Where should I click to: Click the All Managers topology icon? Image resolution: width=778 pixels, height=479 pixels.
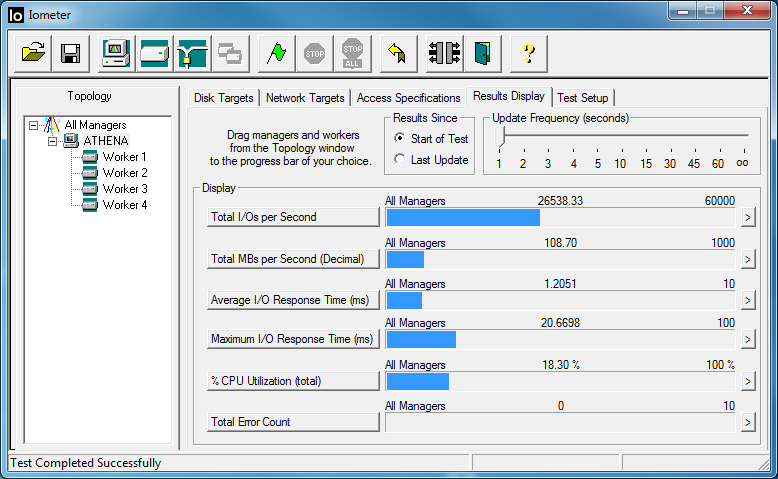52,125
